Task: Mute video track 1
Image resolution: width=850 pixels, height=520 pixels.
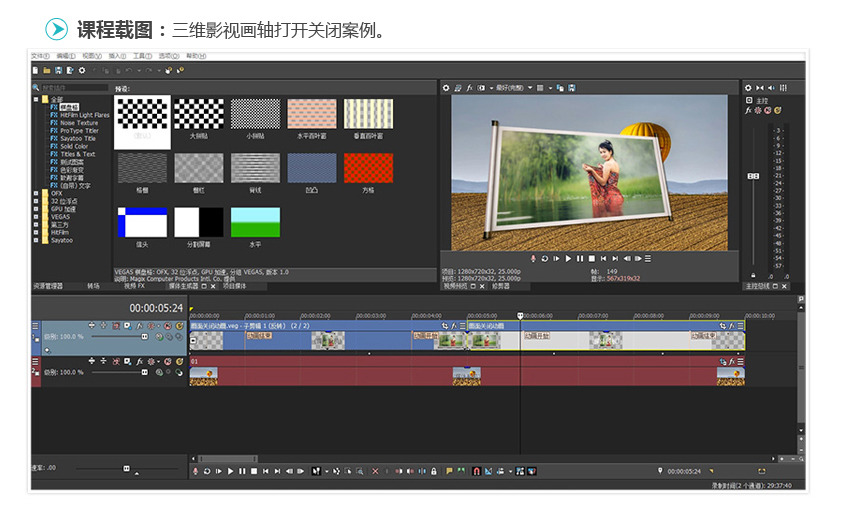Action: [x=168, y=326]
